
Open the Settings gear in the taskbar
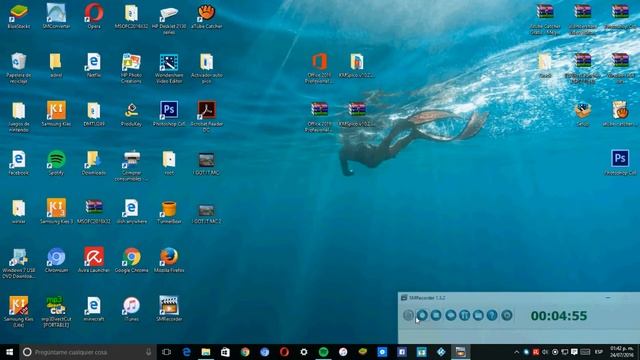point(304,352)
